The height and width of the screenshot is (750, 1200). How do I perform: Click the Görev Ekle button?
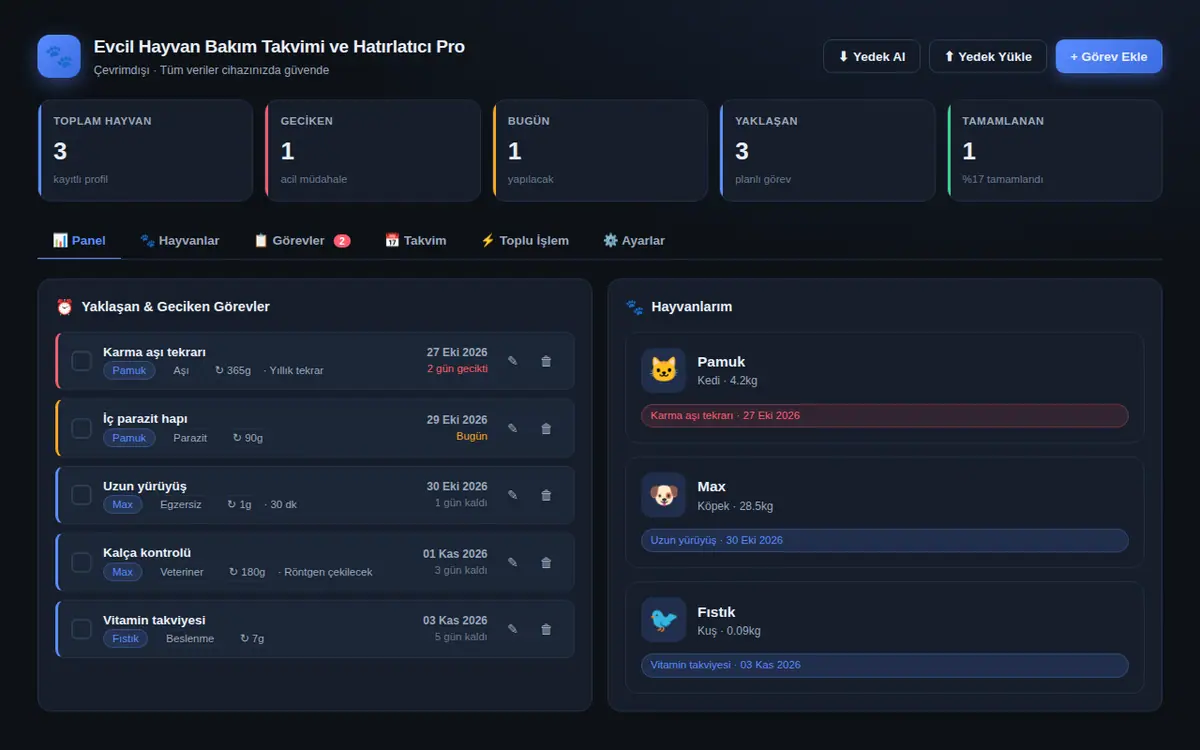click(1109, 56)
